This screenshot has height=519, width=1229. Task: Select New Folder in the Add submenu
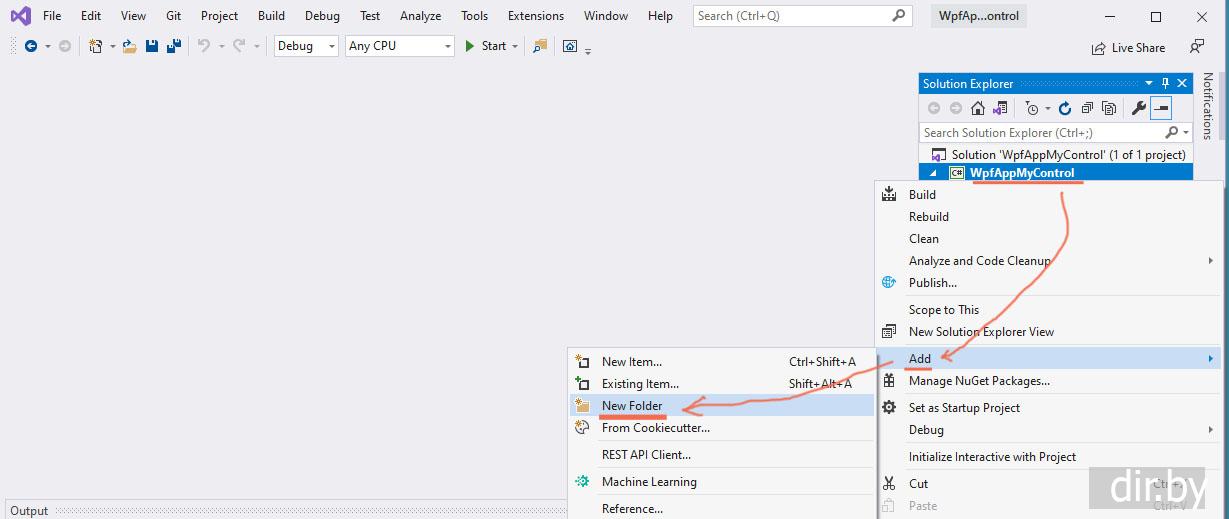pyautogui.click(x=721, y=406)
